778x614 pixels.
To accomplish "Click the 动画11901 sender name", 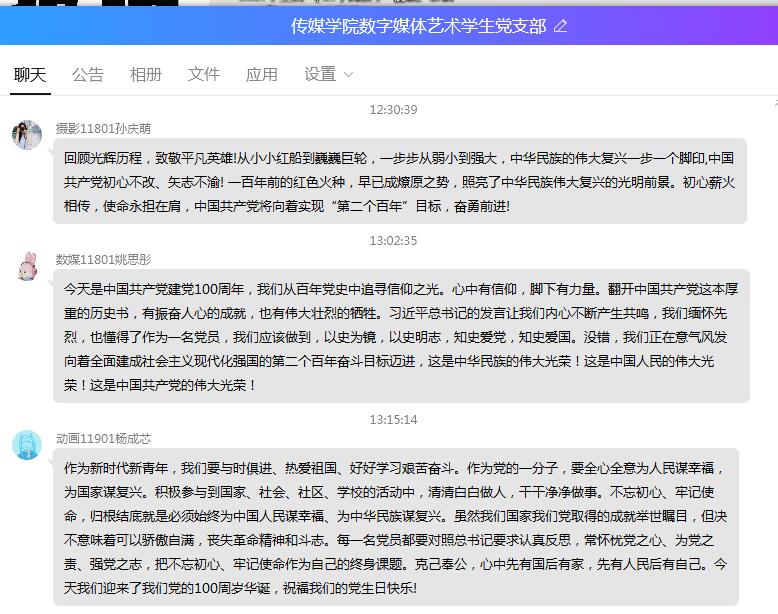I will coord(103,438).
